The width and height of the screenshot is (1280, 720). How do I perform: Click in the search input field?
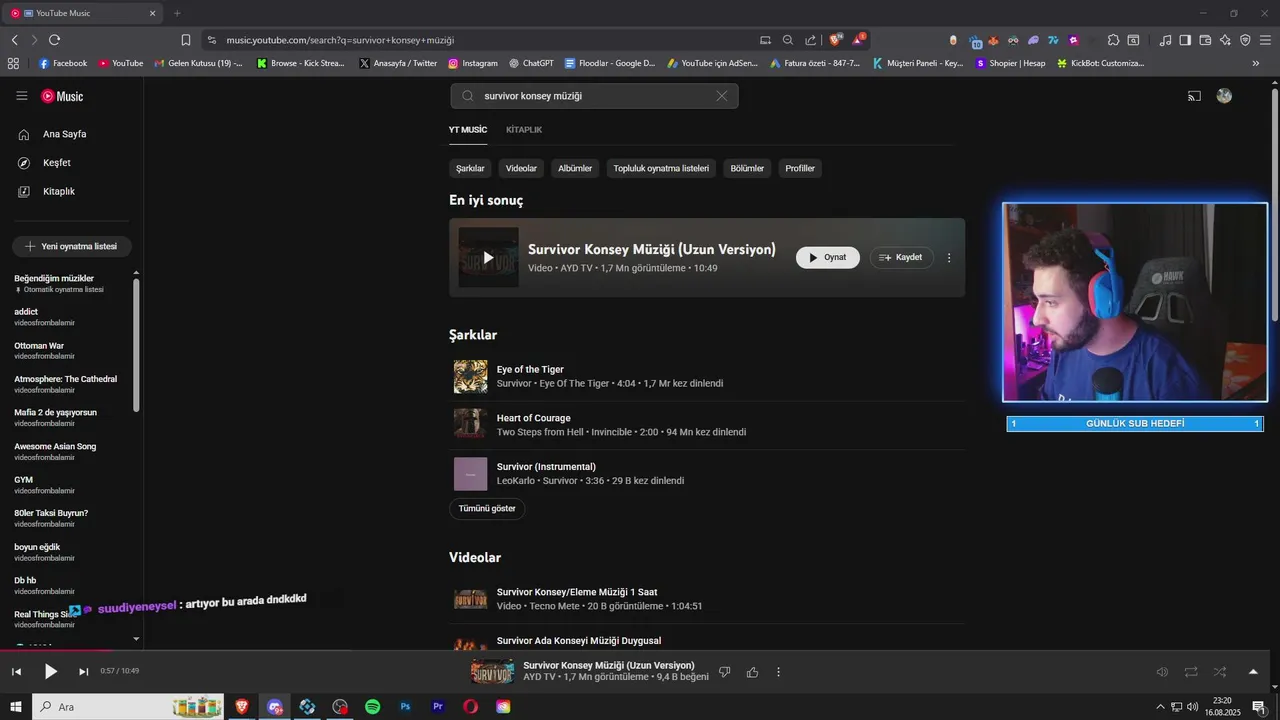(594, 96)
